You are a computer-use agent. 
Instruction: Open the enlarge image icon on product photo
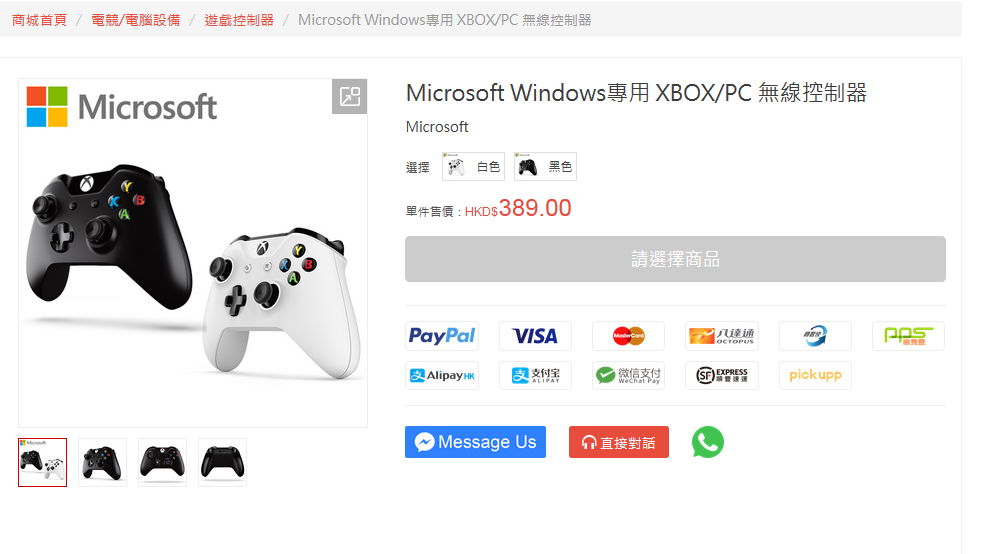349,97
